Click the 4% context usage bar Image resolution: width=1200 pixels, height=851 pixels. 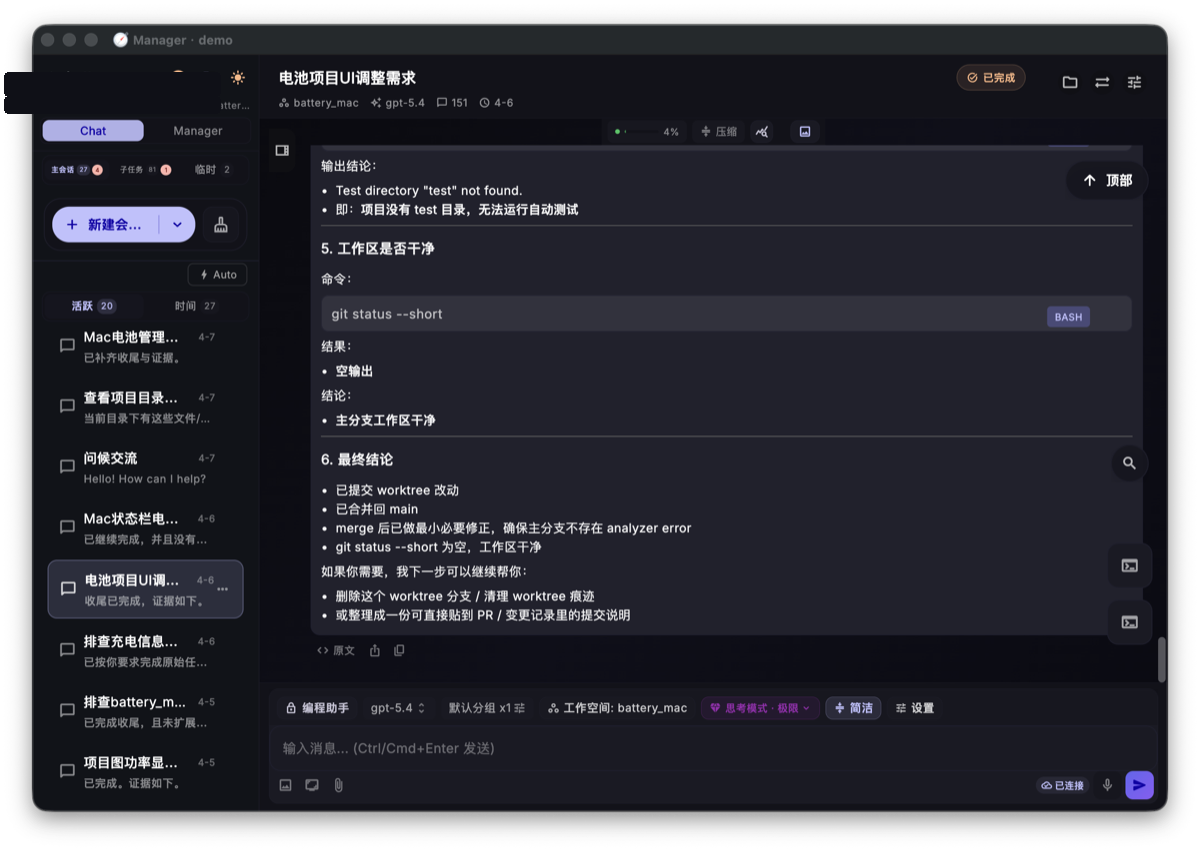coord(647,132)
